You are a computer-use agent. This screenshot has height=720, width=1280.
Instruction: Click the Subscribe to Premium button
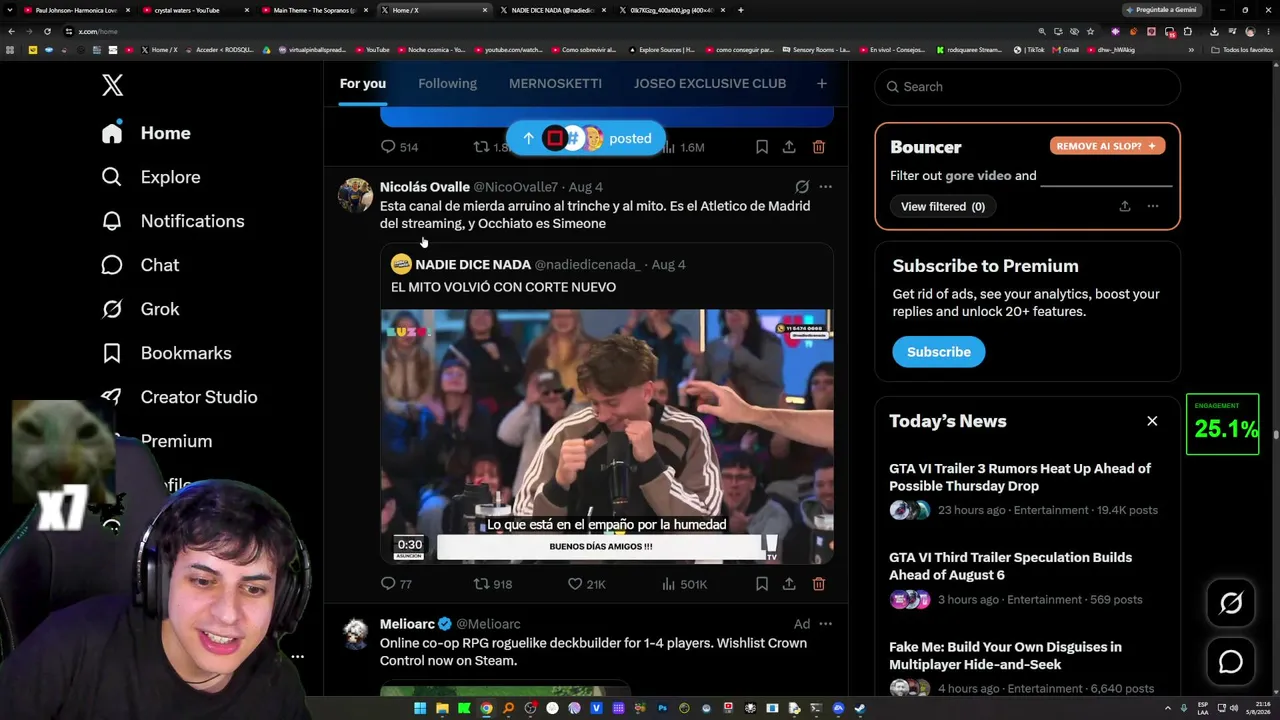(939, 352)
